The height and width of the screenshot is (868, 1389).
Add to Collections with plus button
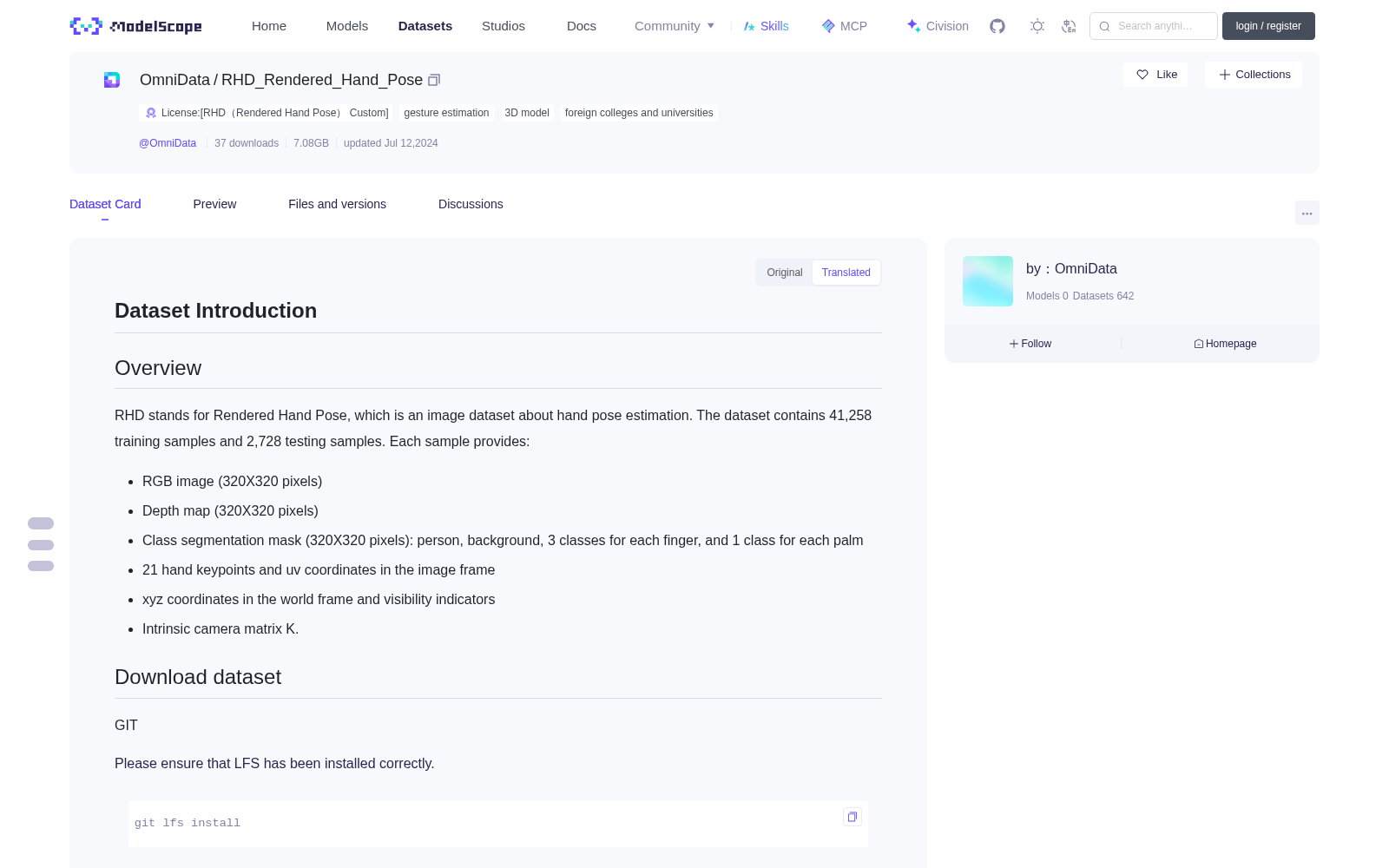coord(1254,75)
